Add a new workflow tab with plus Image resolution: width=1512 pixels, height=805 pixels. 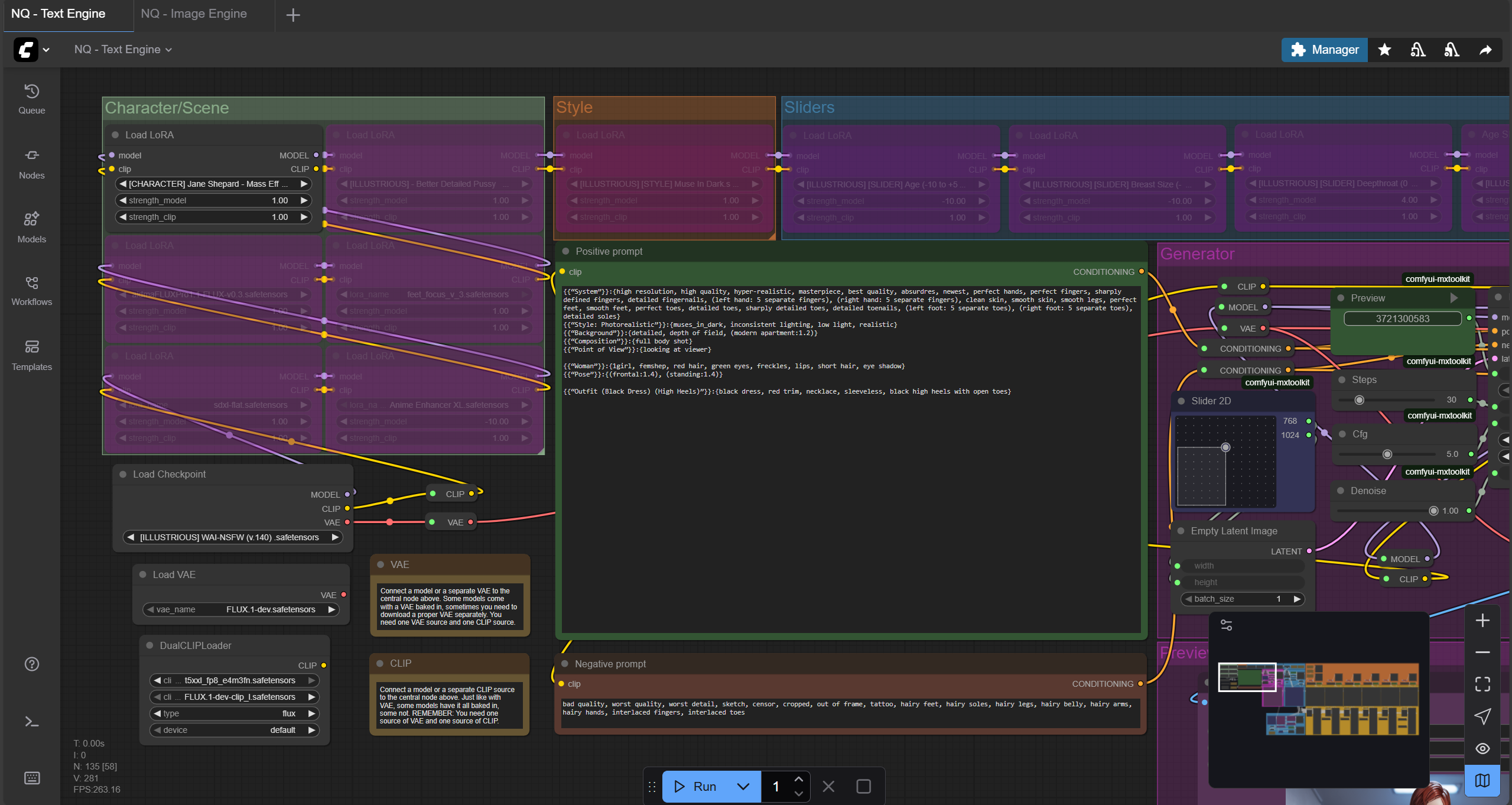click(x=293, y=15)
